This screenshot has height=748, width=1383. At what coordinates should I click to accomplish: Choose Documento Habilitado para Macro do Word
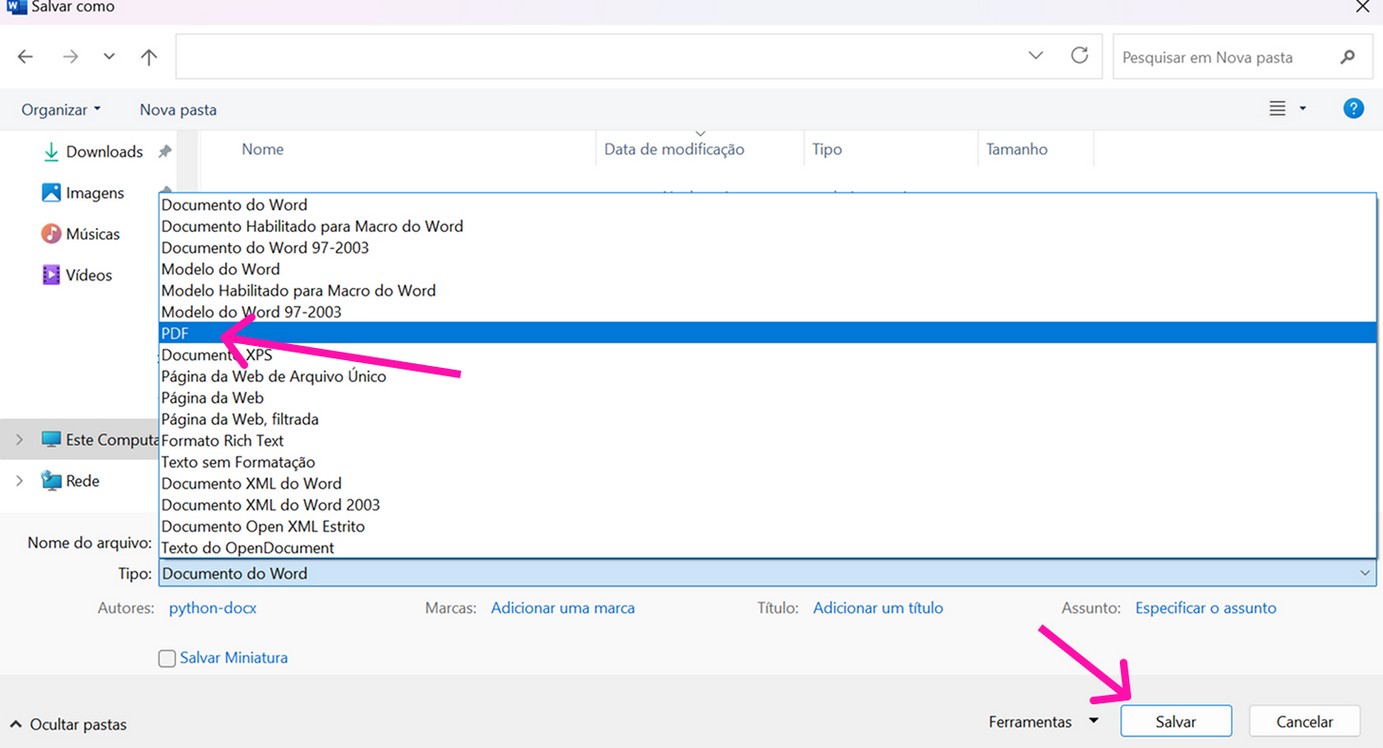767,226
